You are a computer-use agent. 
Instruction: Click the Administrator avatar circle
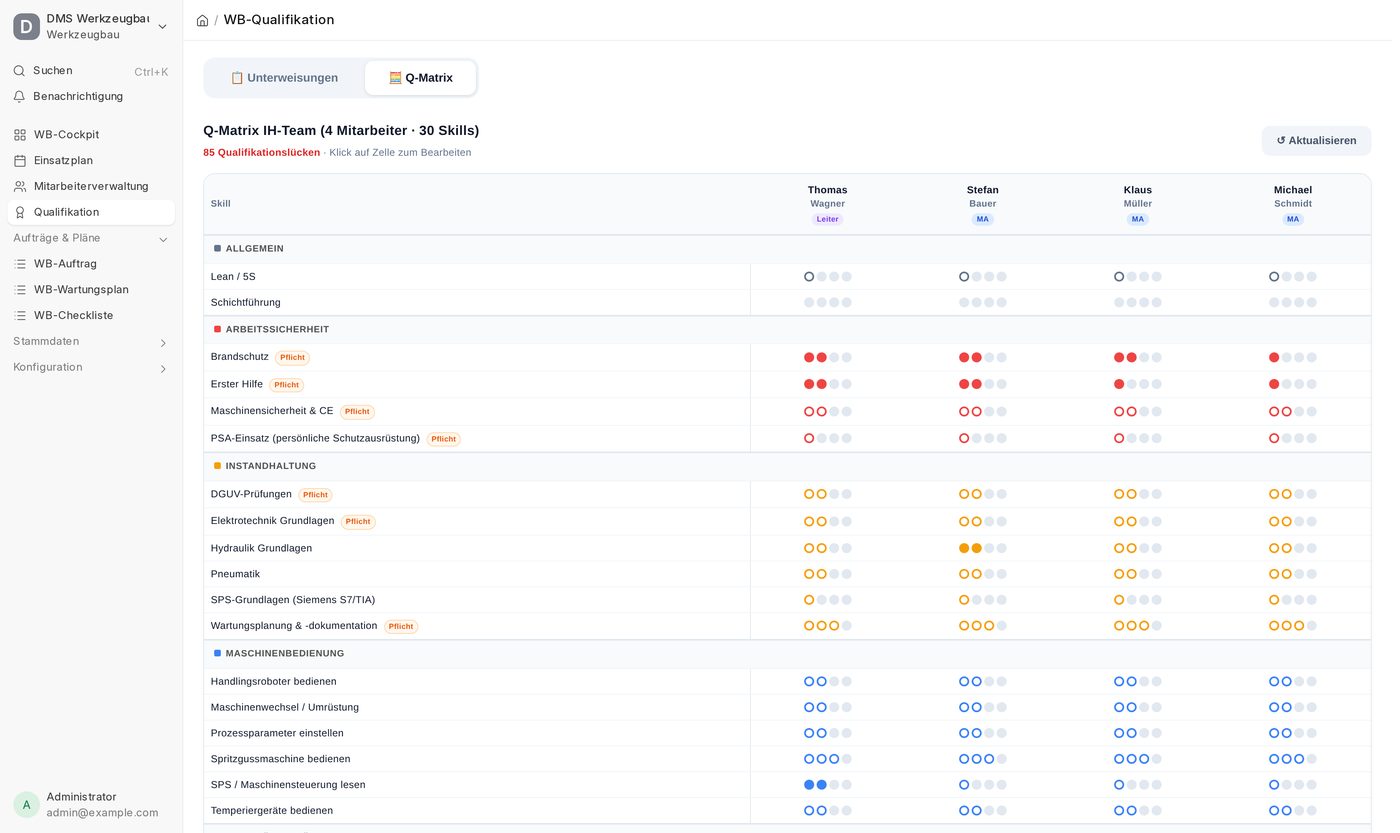click(x=26, y=805)
